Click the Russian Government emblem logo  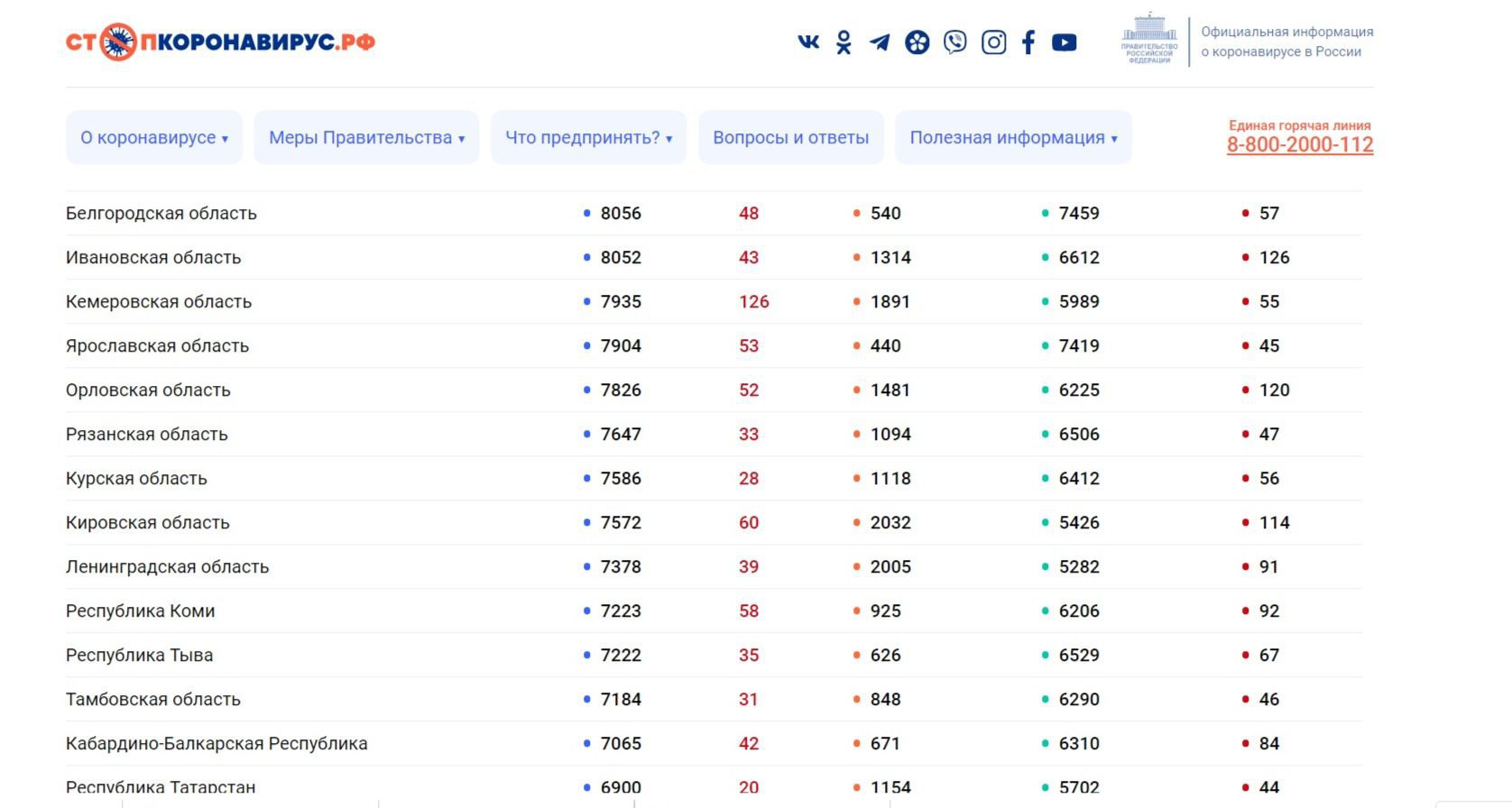1148,39
